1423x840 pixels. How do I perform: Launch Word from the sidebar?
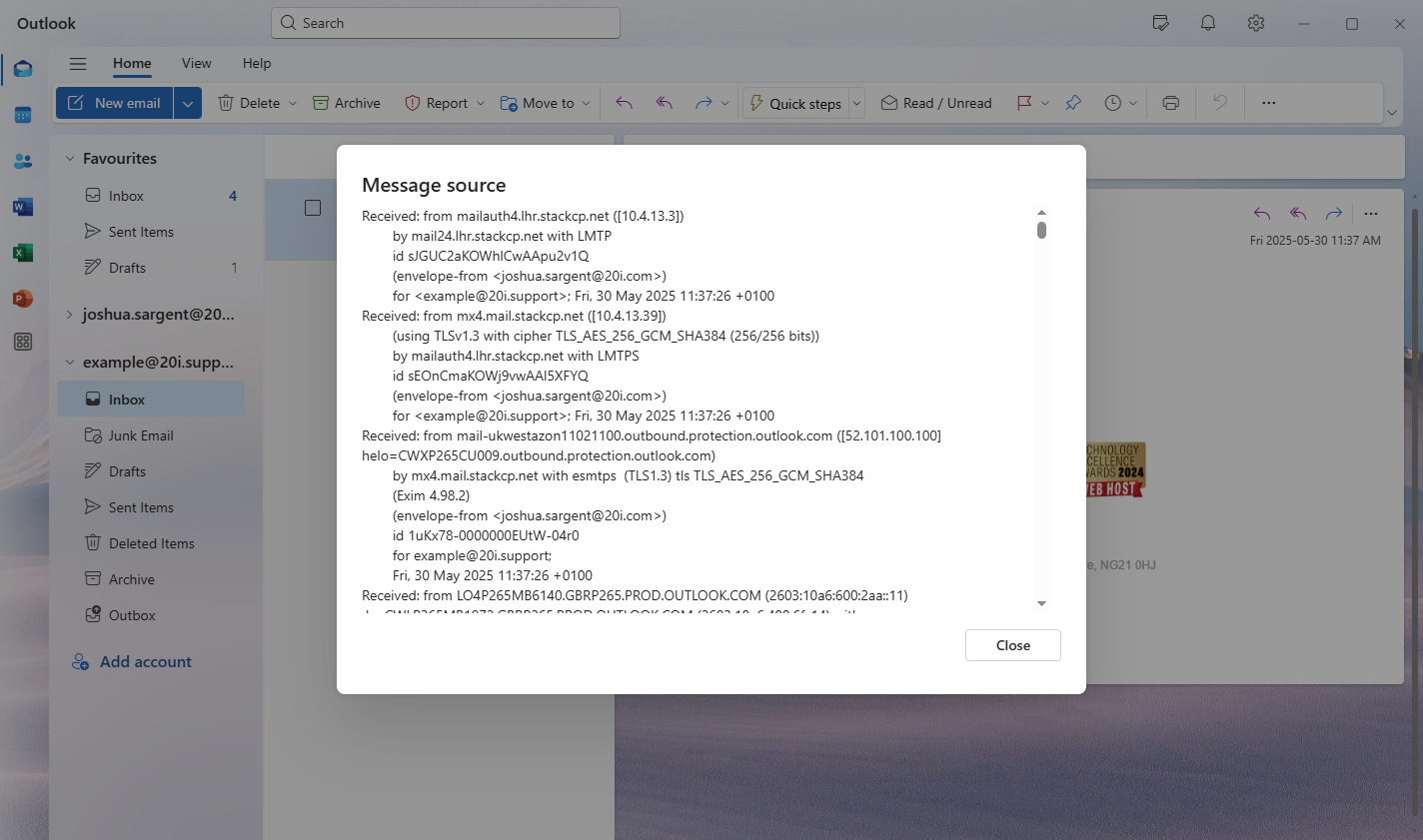[x=23, y=207]
